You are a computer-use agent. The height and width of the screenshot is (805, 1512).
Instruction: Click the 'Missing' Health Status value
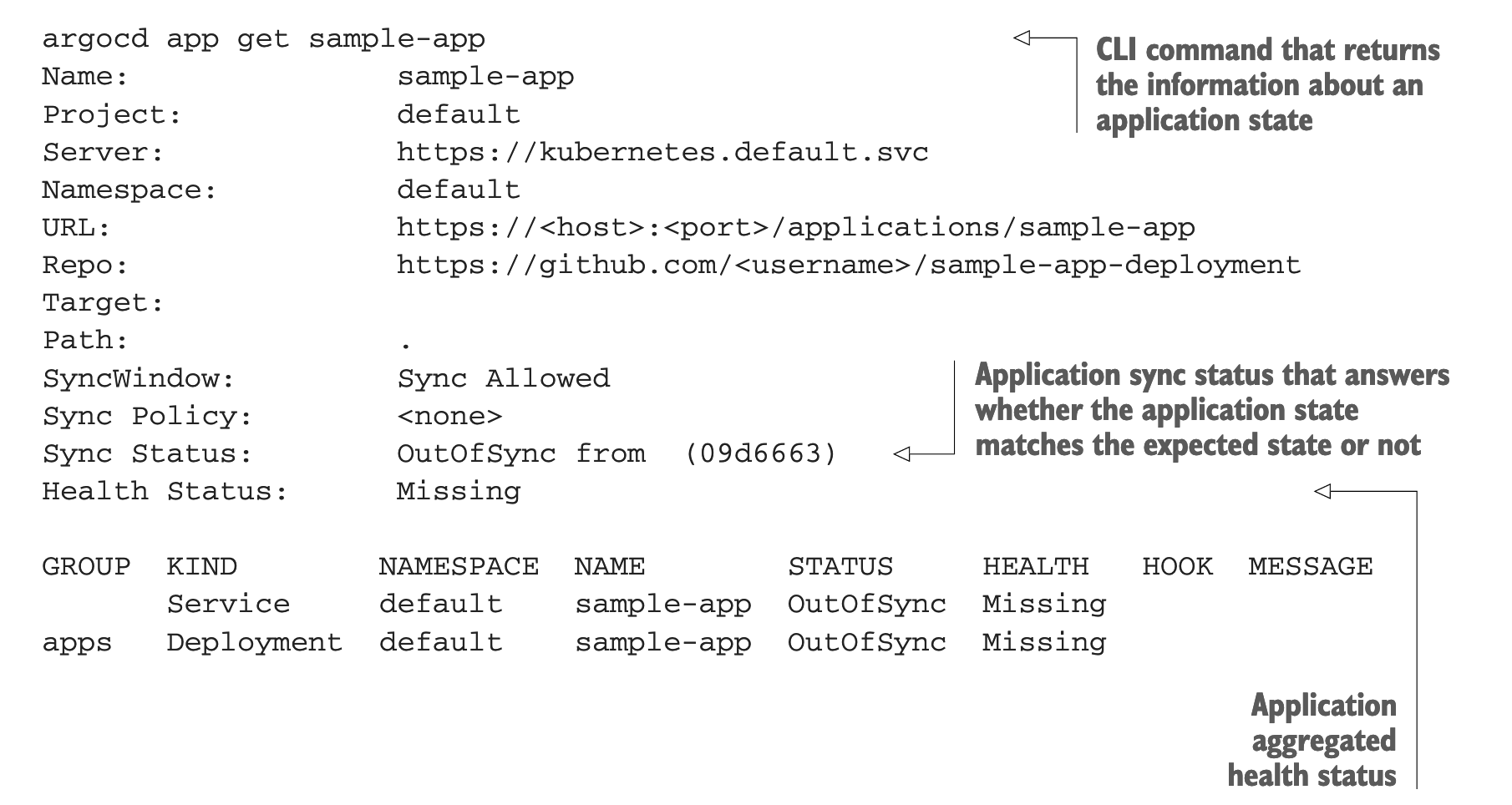pos(459,491)
